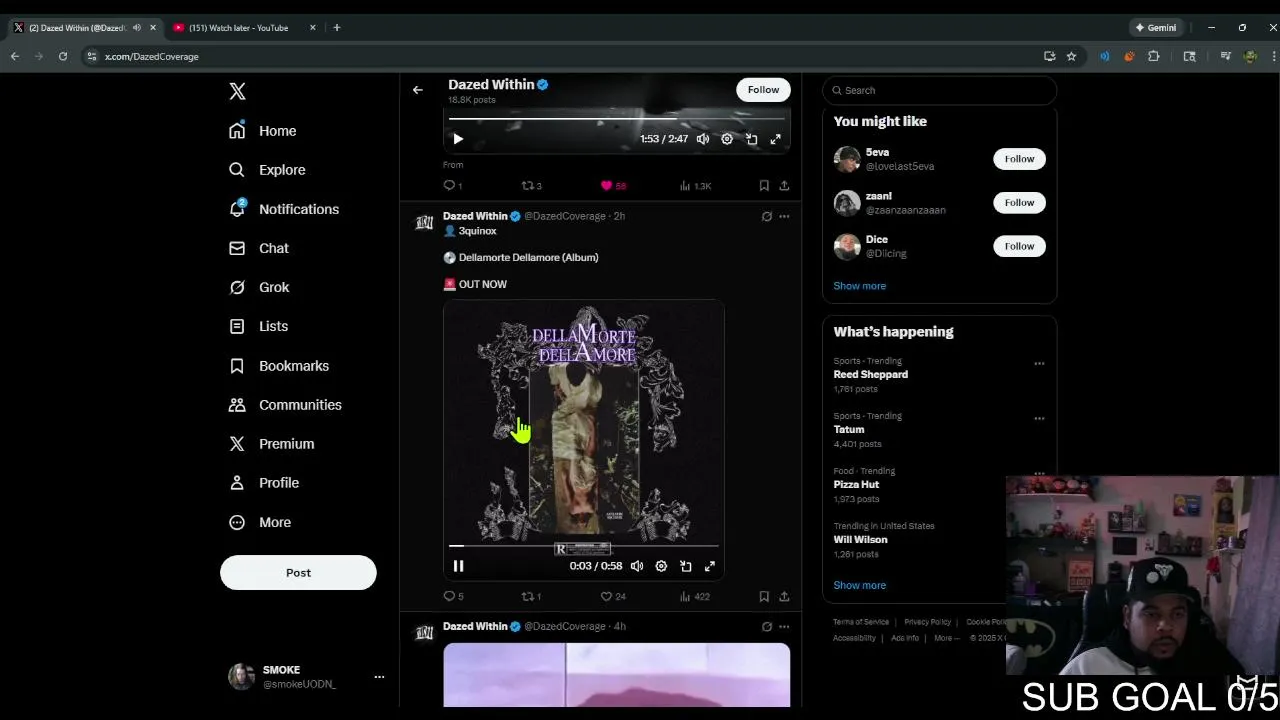Viewport: 1280px width, 720px height.
Task: Share the top video post
Action: [784, 185]
